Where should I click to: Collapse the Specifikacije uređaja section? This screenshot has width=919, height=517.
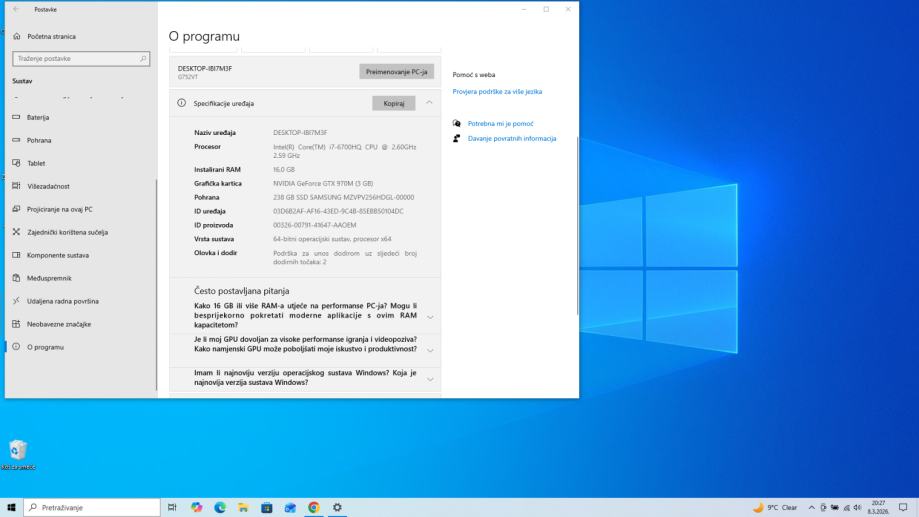(430, 103)
